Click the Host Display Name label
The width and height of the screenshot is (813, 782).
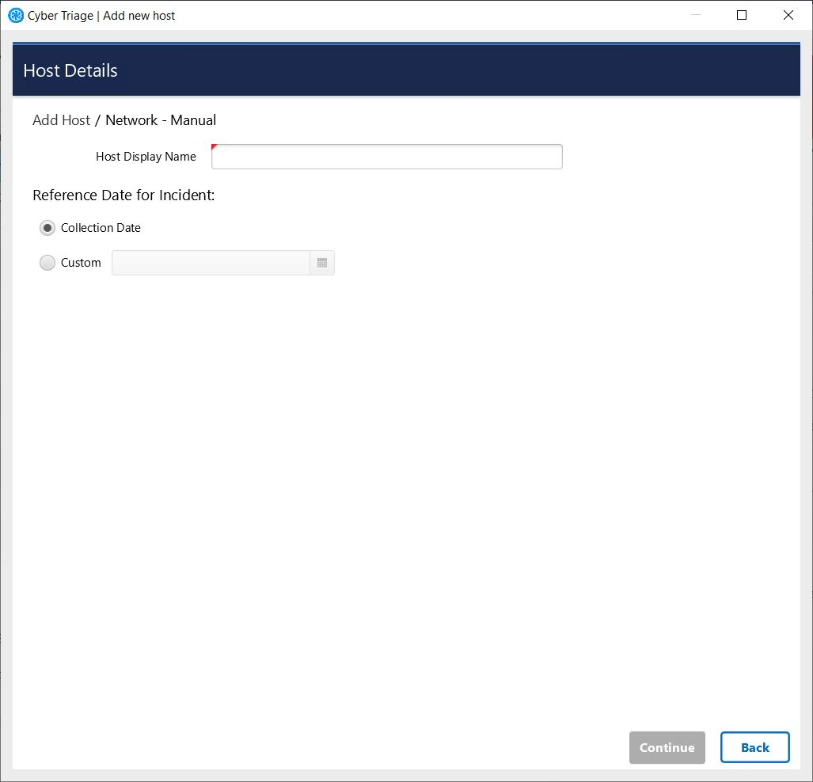click(x=146, y=157)
